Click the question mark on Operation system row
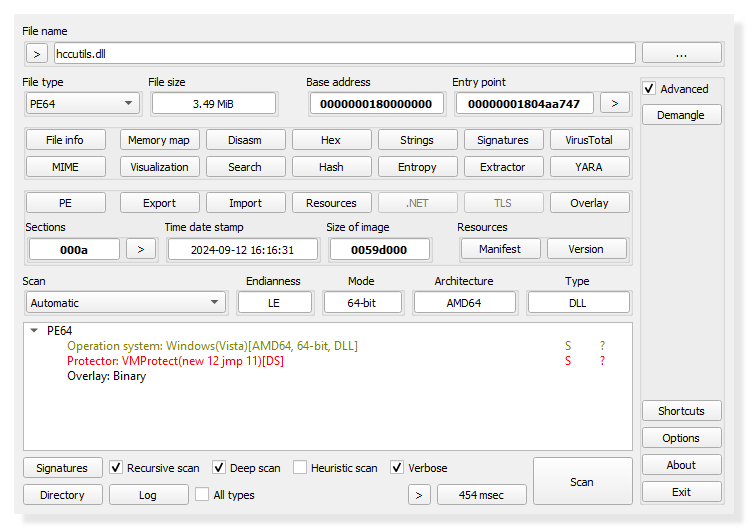This screenshot has width=748, height=528. tap(602, 346)
